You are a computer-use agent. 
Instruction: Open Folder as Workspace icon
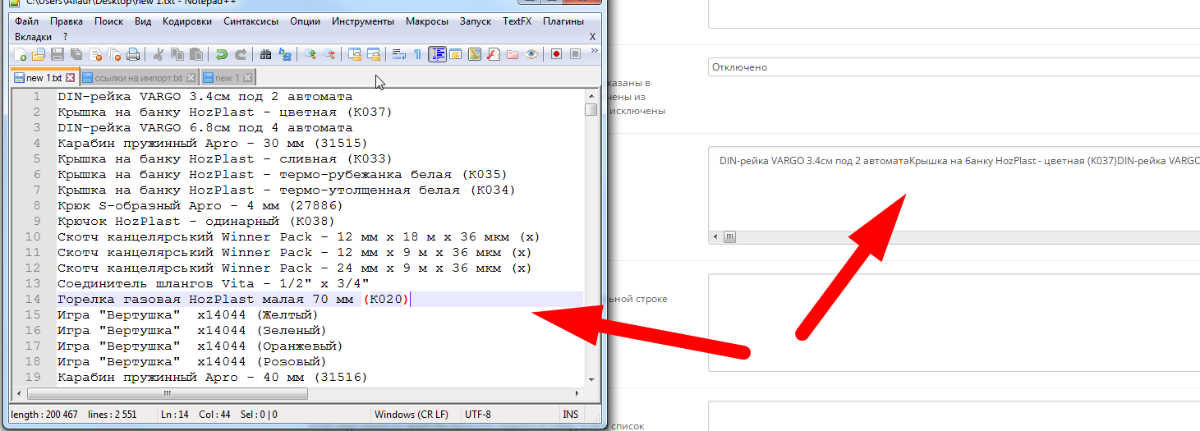click(x=512, y=54)
